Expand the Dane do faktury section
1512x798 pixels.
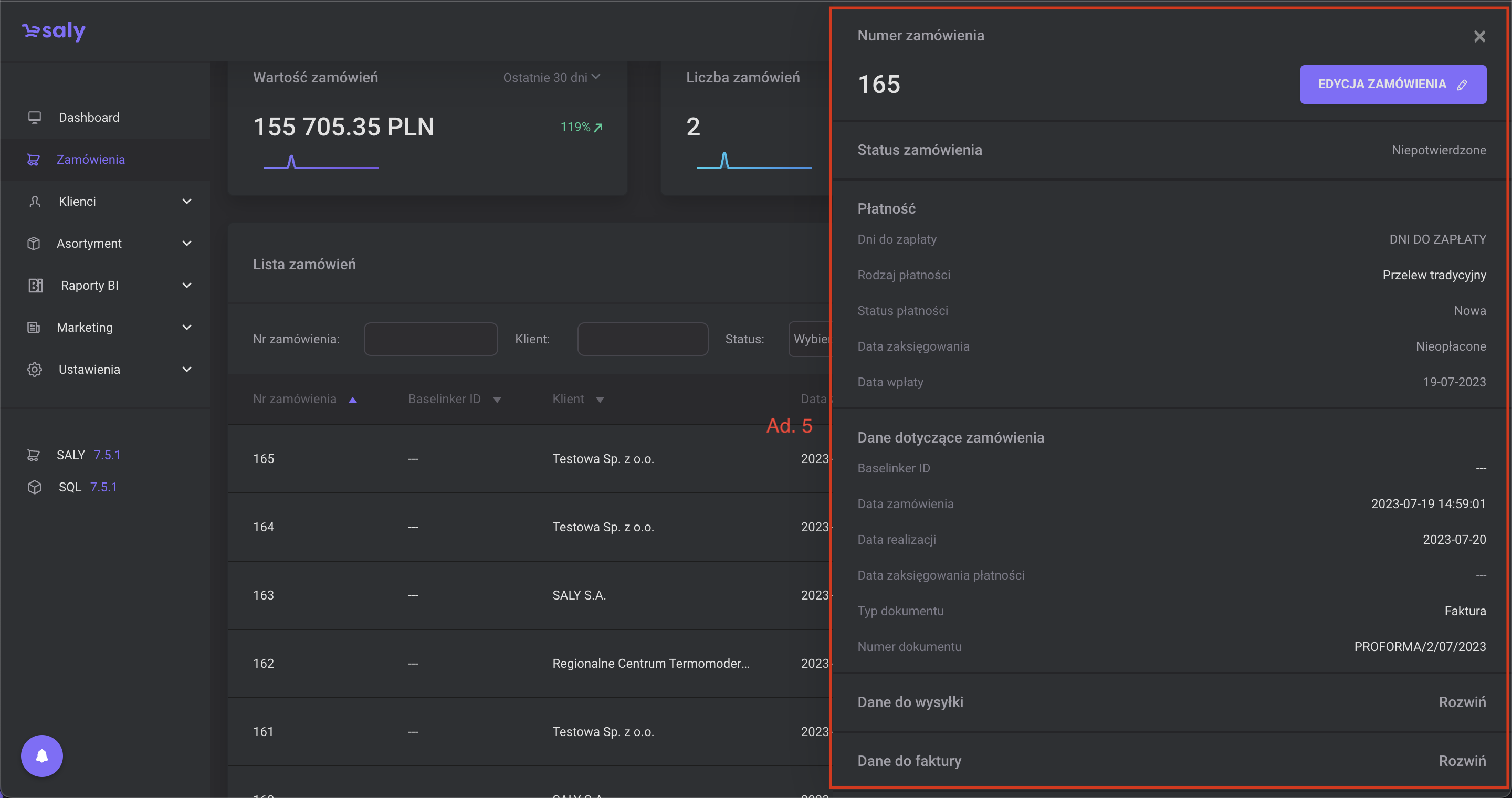(x=1462, y=761)
